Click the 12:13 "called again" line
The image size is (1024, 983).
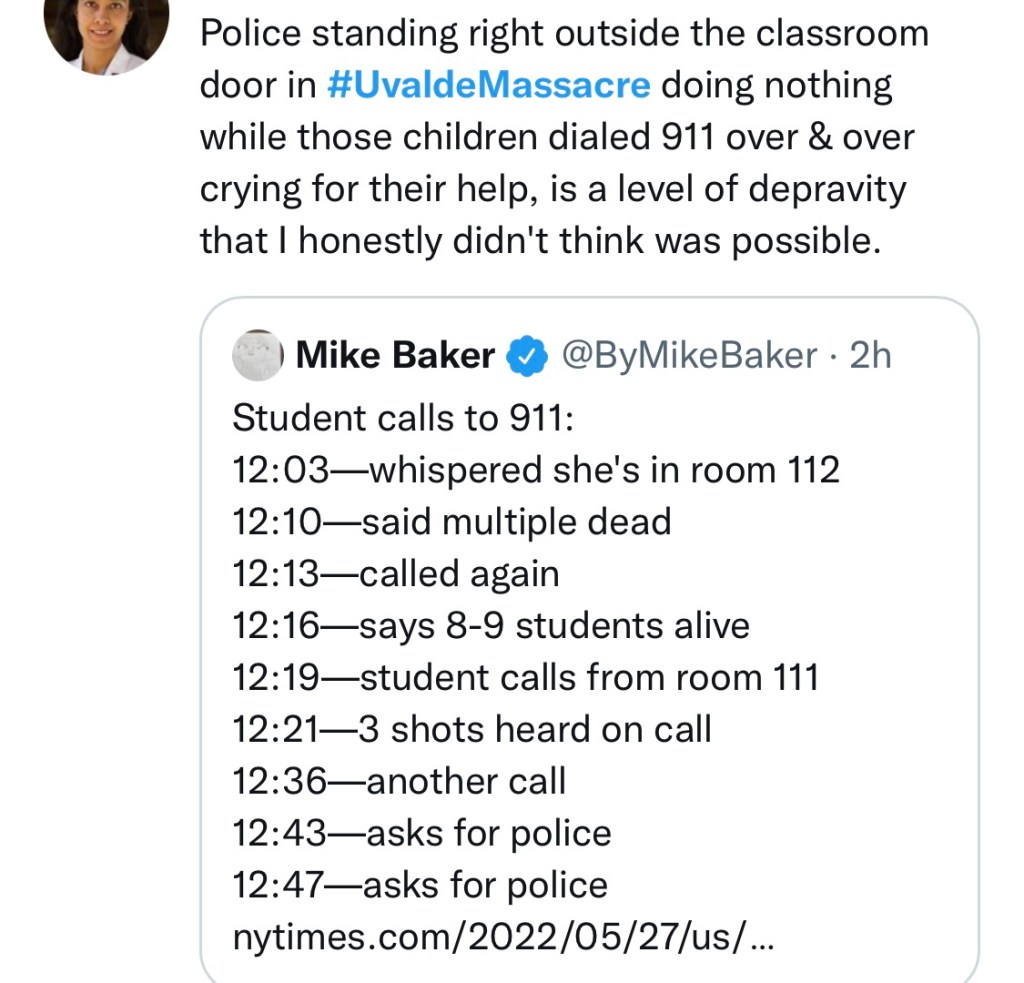pos(395,574)
